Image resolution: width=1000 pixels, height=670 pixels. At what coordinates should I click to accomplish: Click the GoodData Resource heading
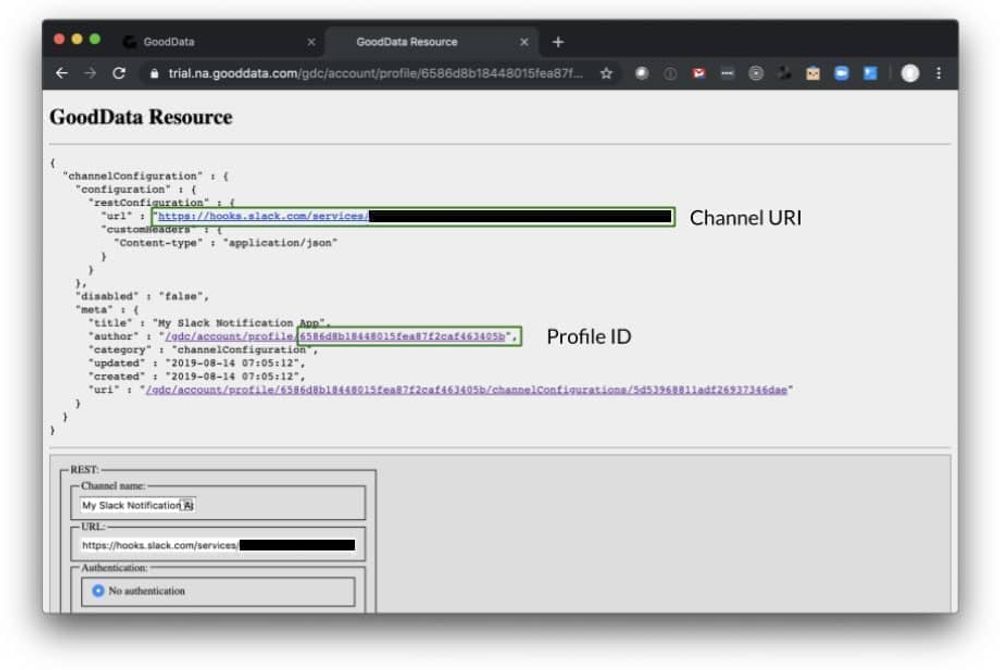(141, 117)
